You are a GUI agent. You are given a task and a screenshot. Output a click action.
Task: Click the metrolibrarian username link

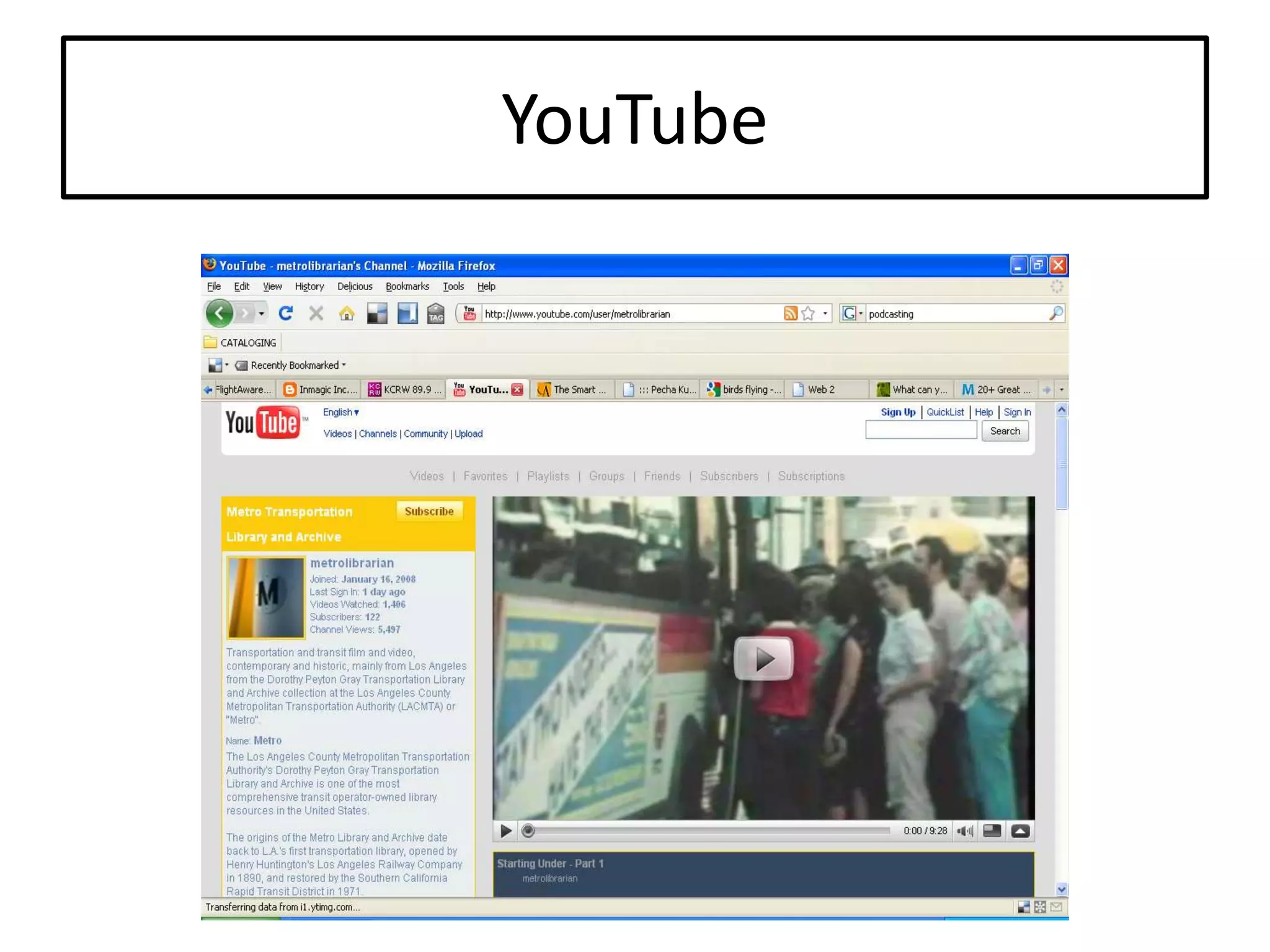(x=352, y=563)
